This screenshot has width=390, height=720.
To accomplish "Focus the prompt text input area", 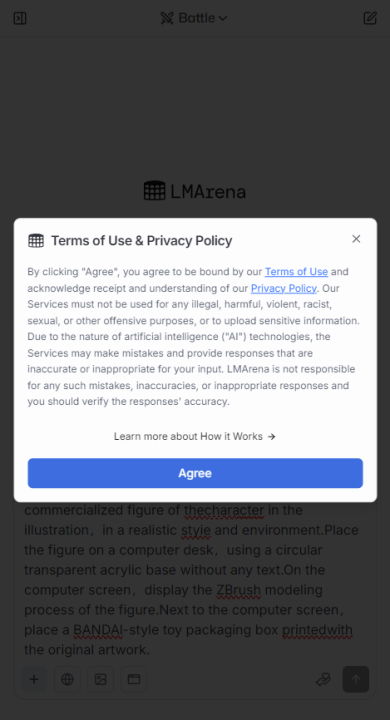I will click(195, 579).
